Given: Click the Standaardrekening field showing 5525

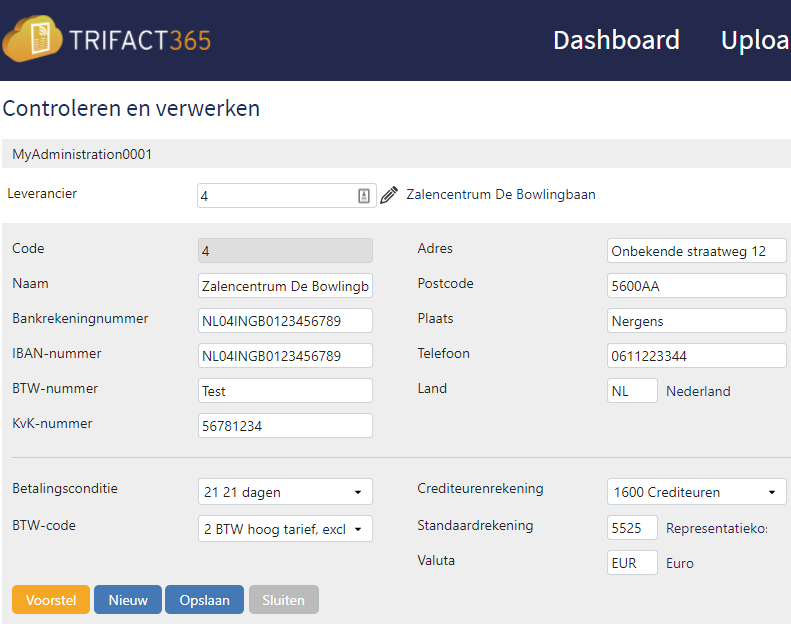Looking at the screenshot, I should click(x=632, y=528).
